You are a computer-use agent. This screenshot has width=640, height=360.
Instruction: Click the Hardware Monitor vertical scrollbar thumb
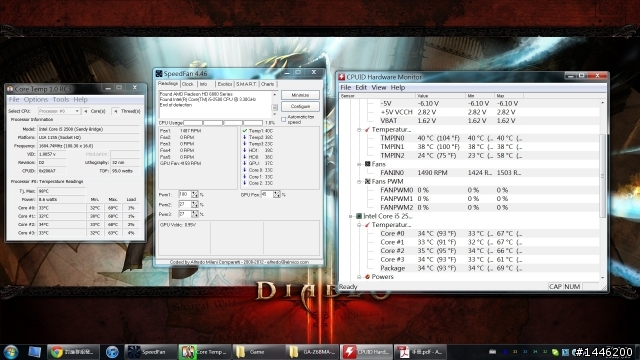tap(602, 176)
